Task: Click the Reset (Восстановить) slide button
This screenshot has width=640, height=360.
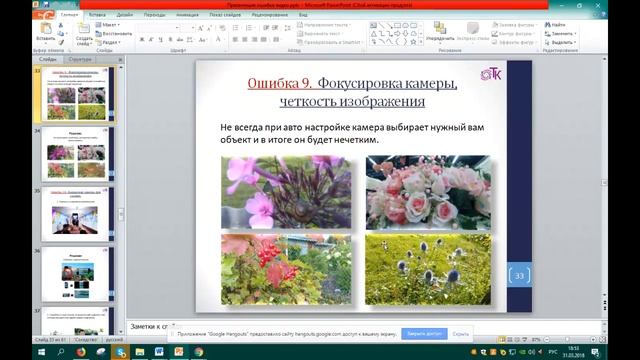Action: [x=114, y=33]
